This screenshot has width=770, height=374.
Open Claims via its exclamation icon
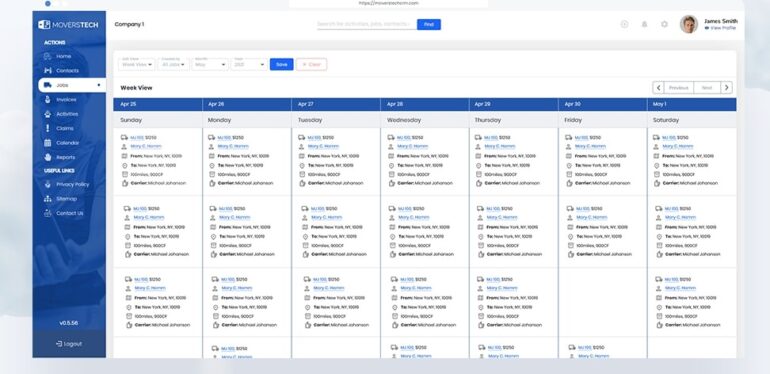click(48, 128)
